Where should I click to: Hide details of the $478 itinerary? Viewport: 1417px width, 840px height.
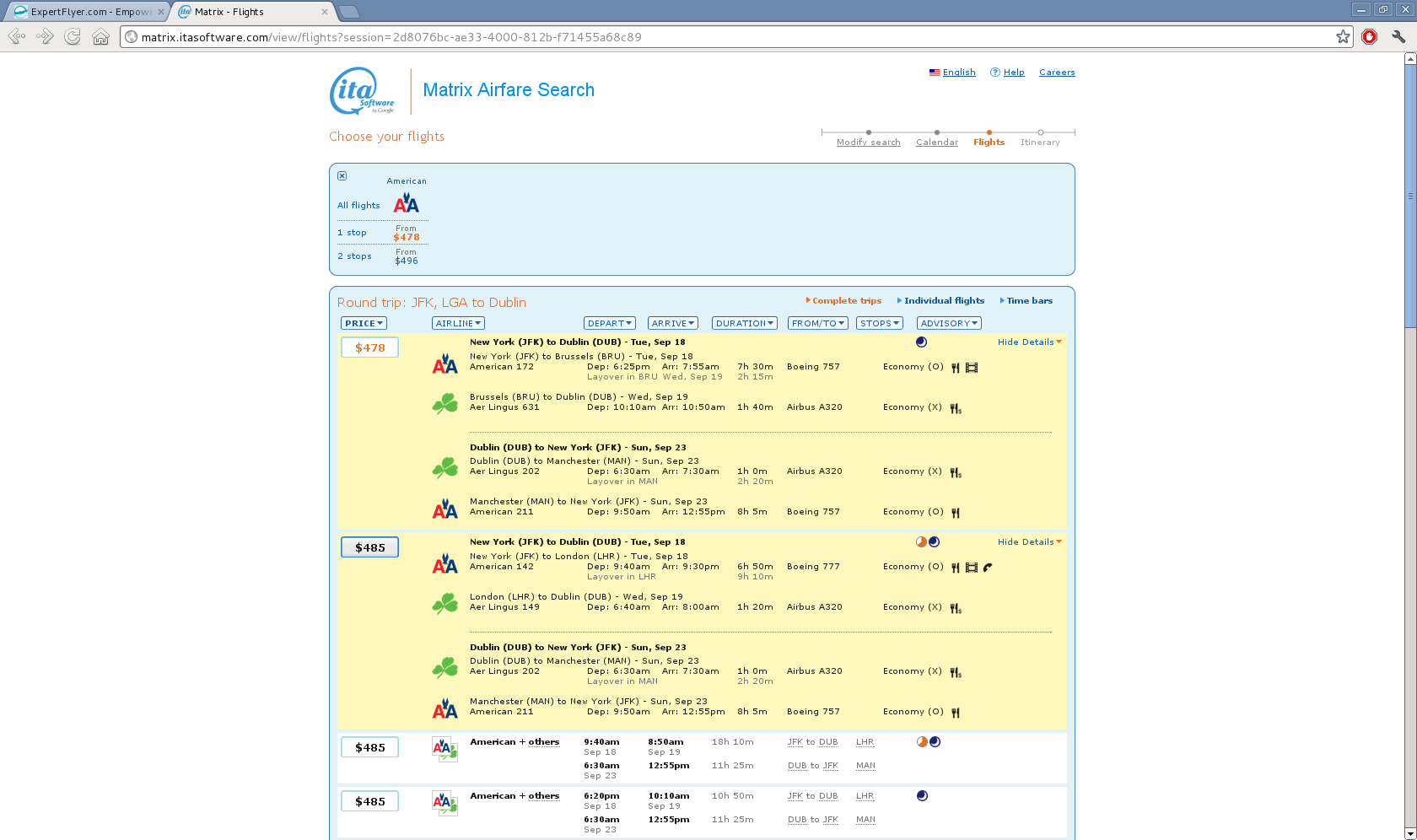point(1028,342)
